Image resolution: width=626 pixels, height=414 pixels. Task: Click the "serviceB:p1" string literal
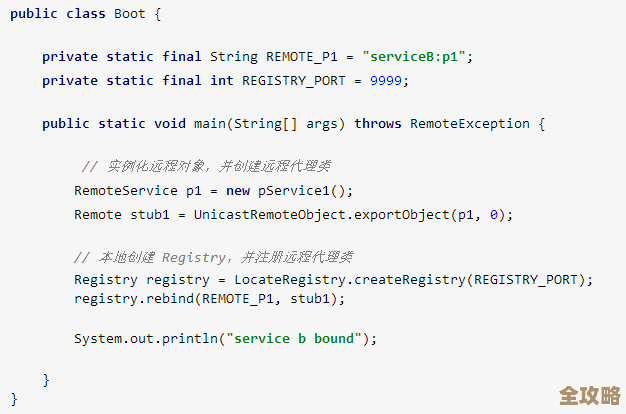[416, 57]
